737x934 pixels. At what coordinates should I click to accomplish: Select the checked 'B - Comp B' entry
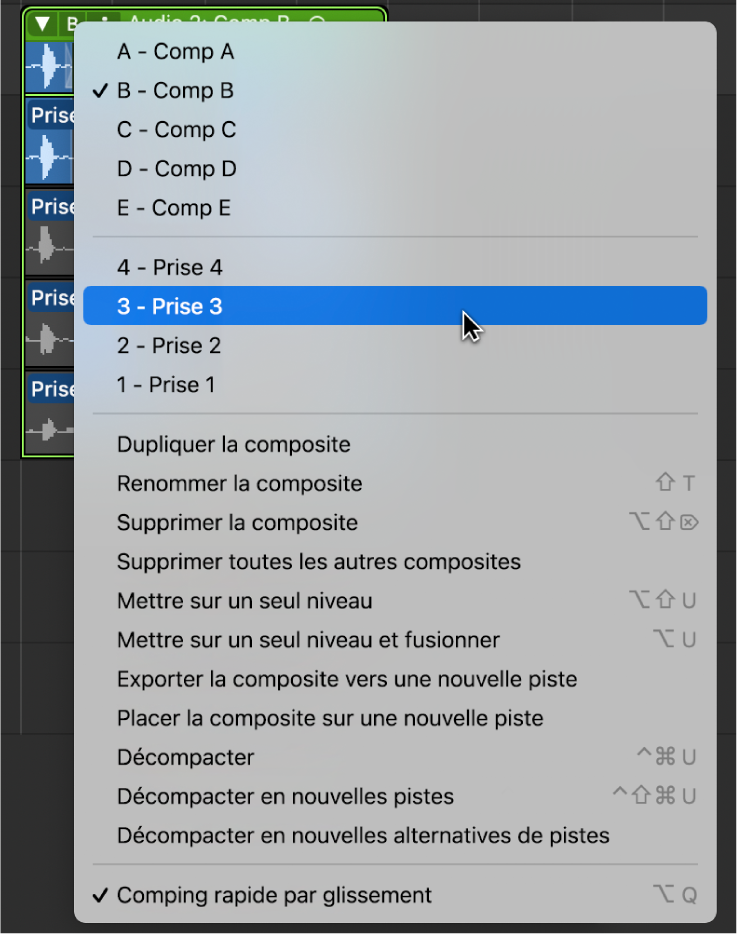point(177,90)
